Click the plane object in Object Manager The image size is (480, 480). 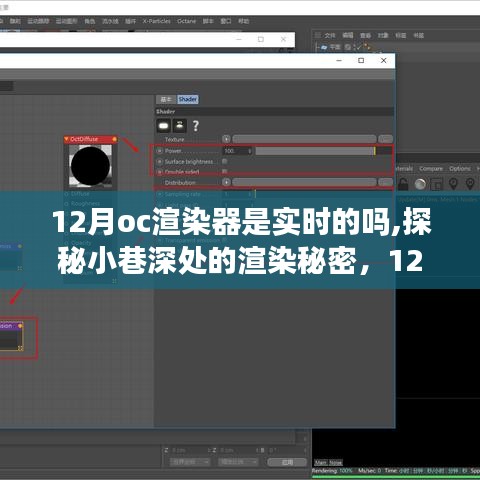click(x=335, y=47)
